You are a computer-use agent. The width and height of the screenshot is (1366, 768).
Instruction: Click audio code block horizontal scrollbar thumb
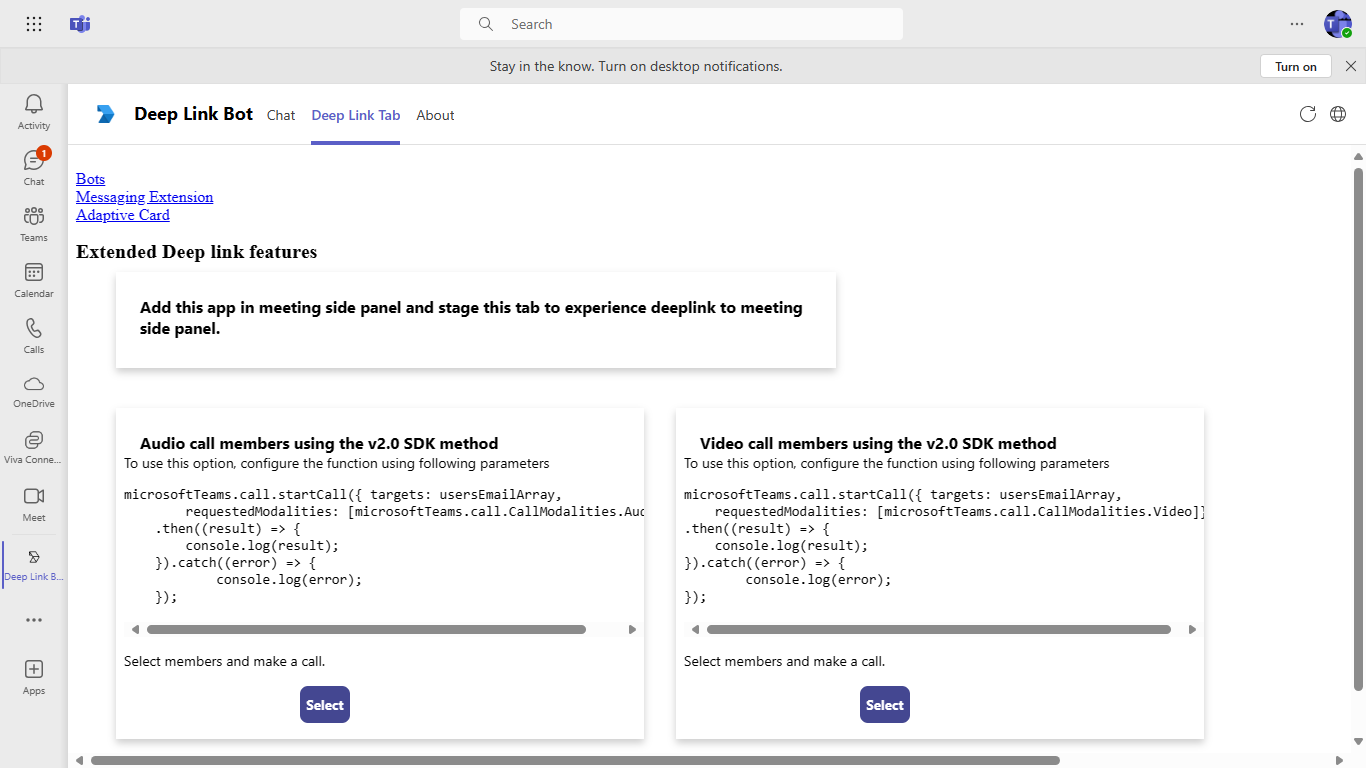(366, 630)
